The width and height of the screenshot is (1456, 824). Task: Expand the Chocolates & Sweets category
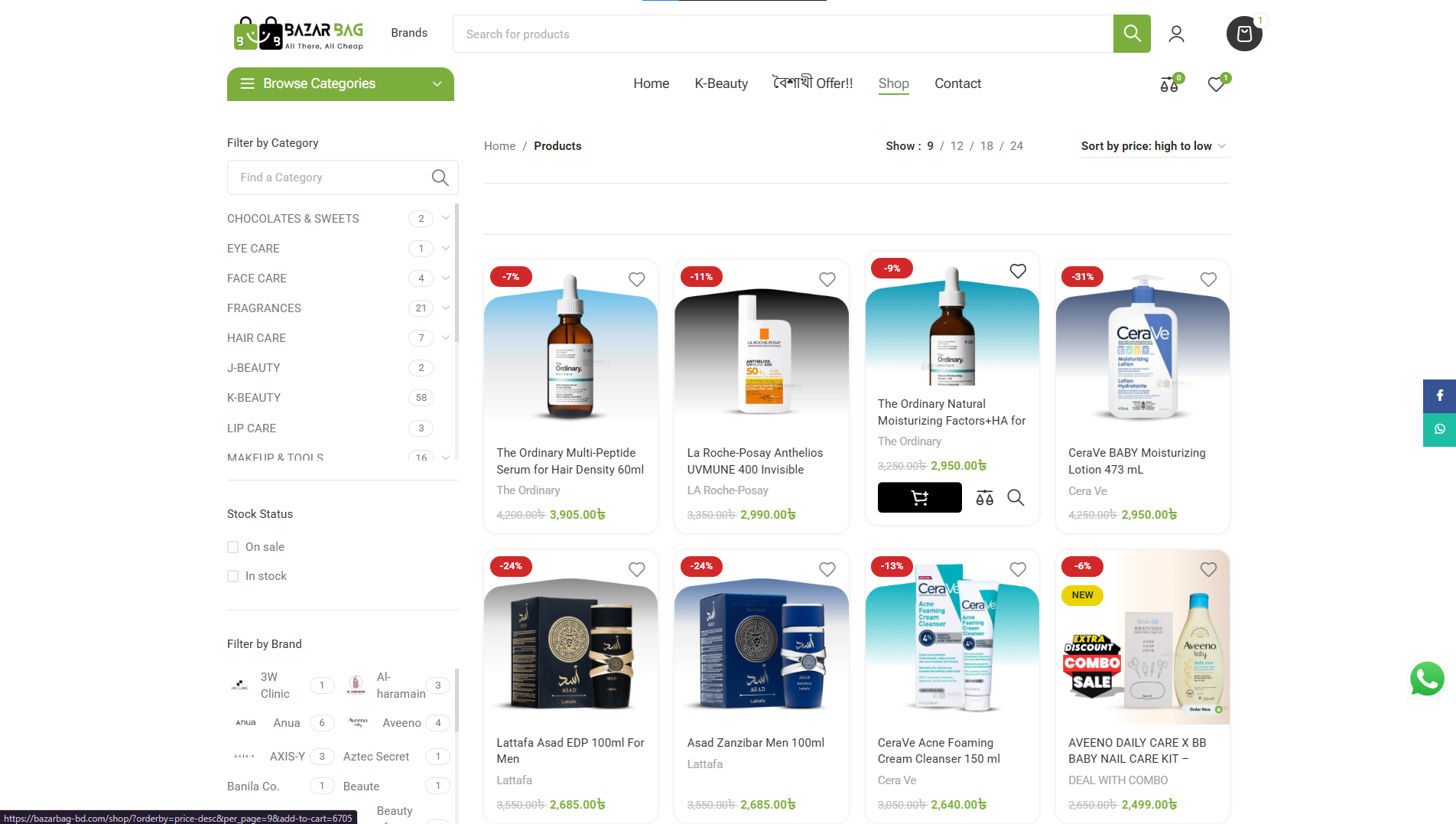coord(446,218)
